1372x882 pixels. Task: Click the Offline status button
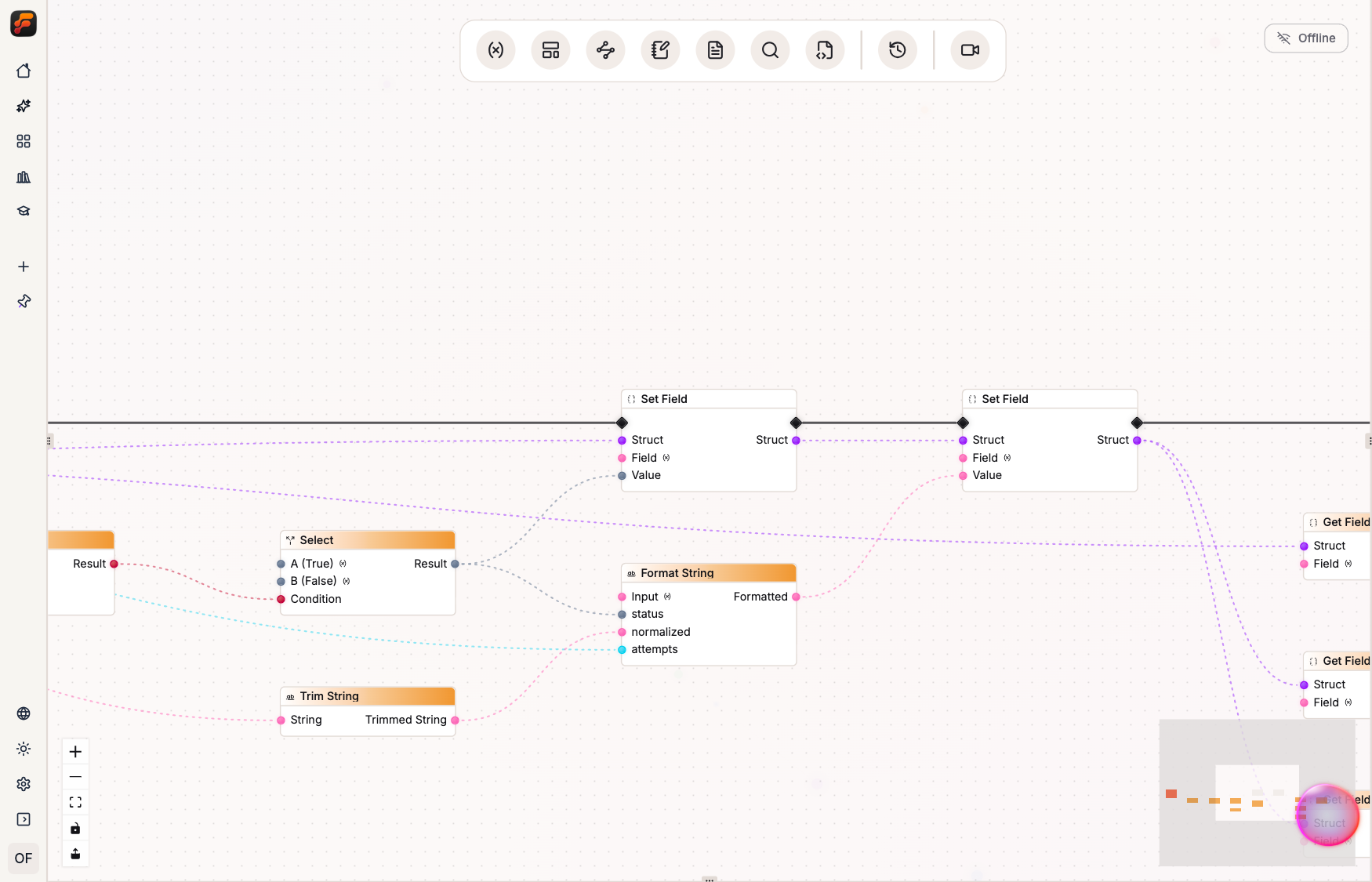1306,38
